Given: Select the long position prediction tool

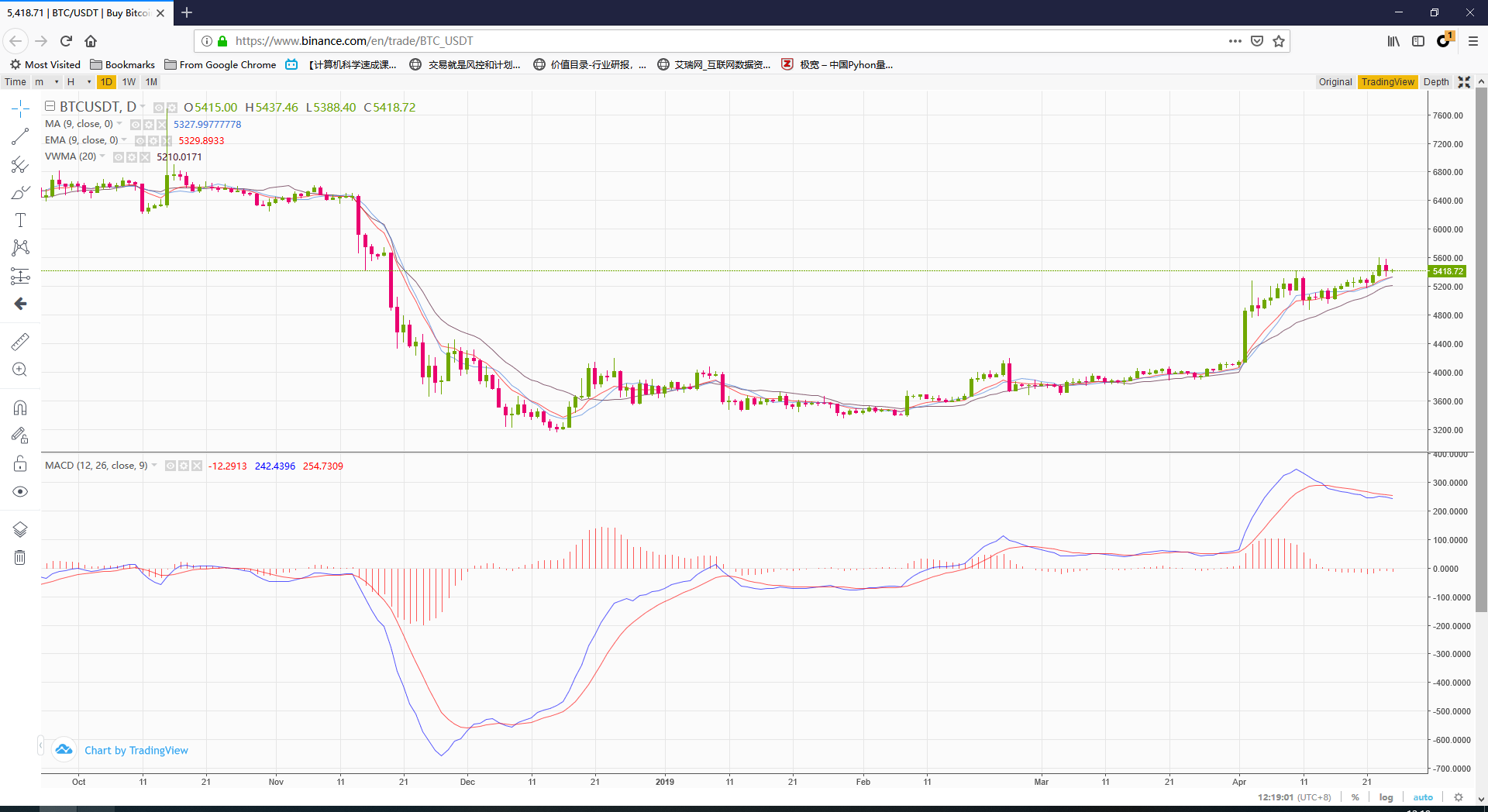Looking at the screenshot, I should click(x=20, y=276).
